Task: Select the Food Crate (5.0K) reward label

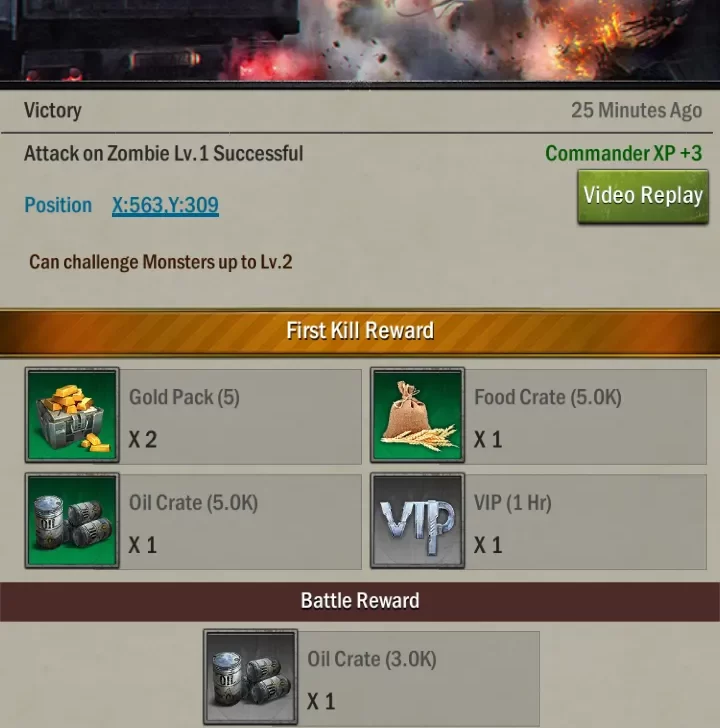Action: click(x=548, y=397)
